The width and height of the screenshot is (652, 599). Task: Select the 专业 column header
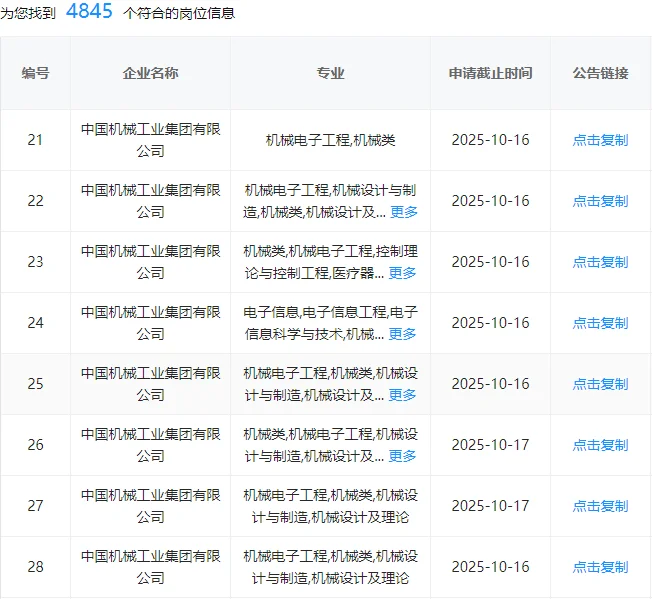[330, 73]
